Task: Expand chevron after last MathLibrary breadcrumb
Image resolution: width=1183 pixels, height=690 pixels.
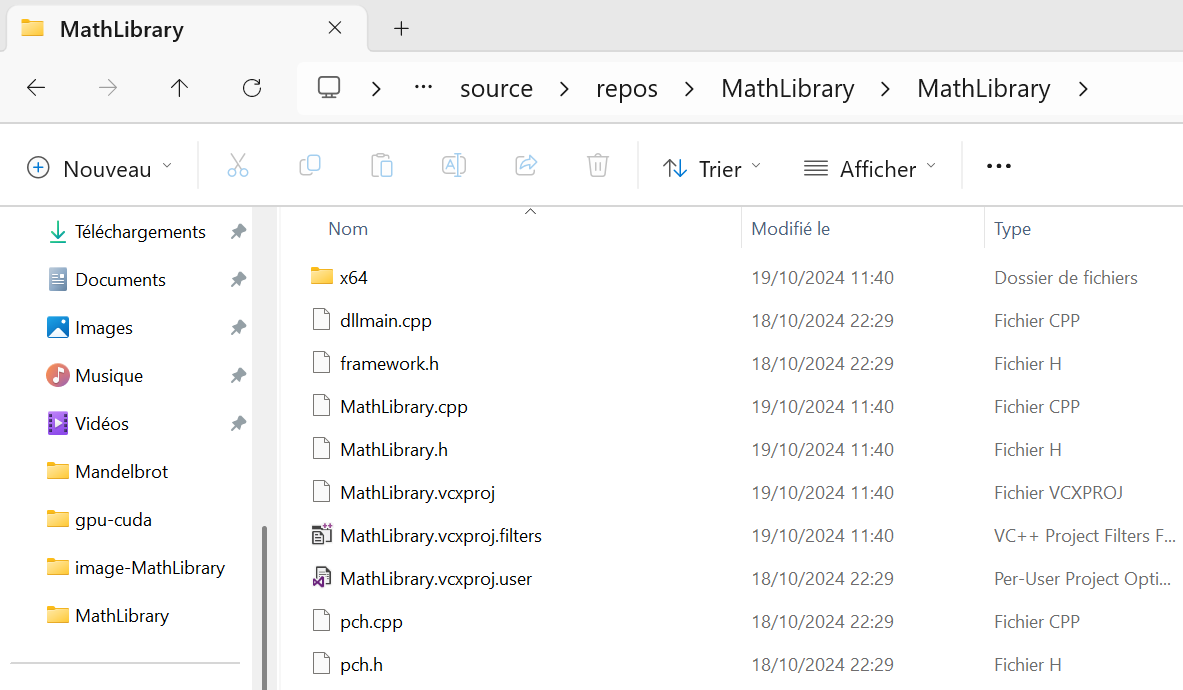Action: 1083,89
